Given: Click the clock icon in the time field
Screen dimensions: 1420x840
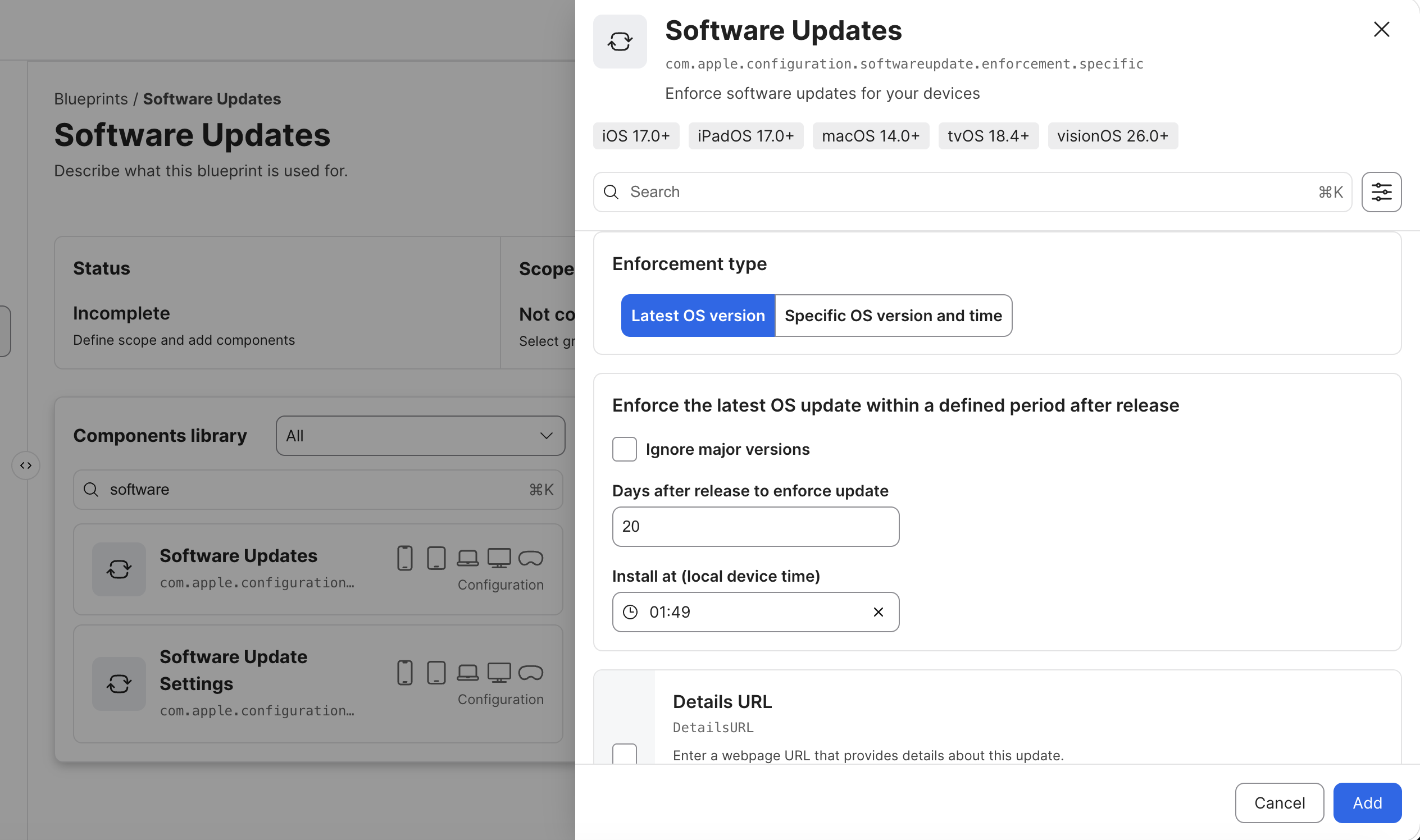Looking at the screenshot, I should [630, 612].
